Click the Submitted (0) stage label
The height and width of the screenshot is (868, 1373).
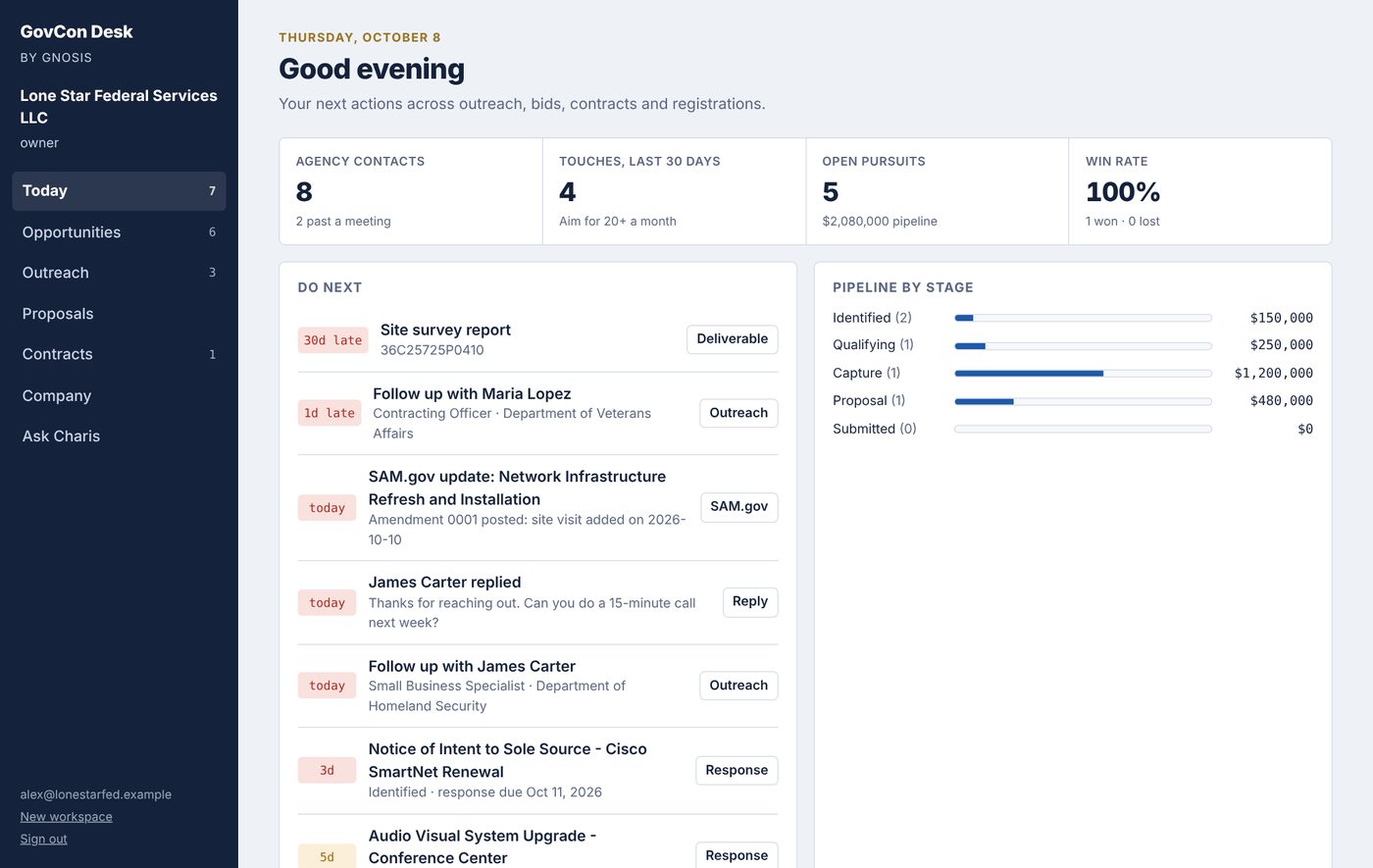click(875, 429)
